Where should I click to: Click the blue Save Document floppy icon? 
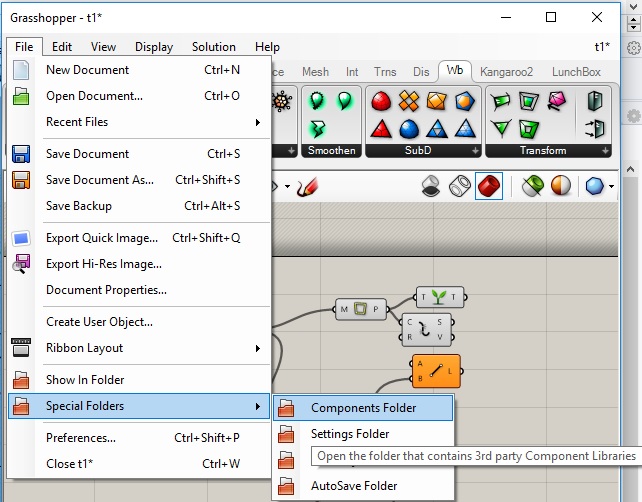(21, 154)
